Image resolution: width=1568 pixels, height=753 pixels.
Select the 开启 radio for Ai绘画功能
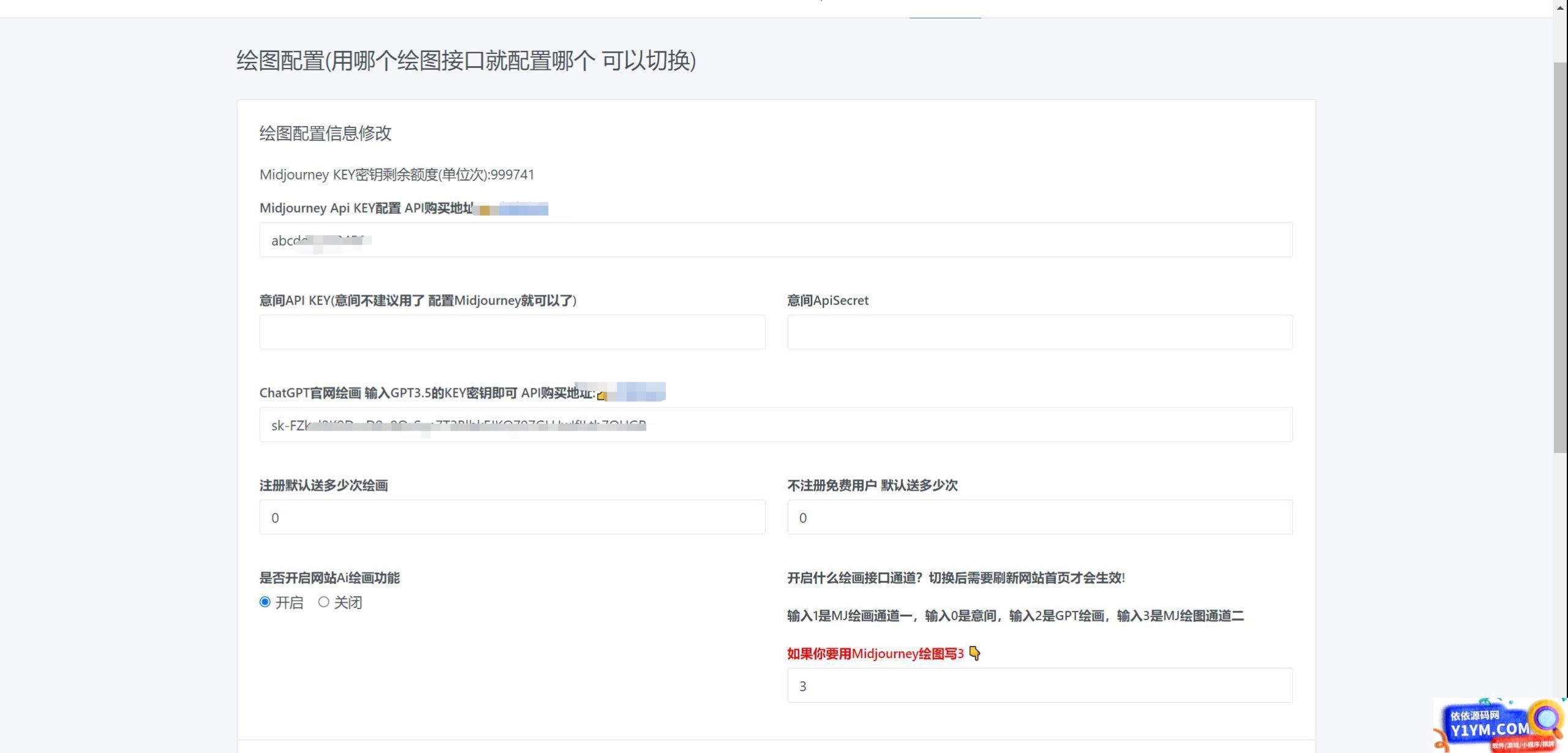pyautogui.click(x=265, y=602)
